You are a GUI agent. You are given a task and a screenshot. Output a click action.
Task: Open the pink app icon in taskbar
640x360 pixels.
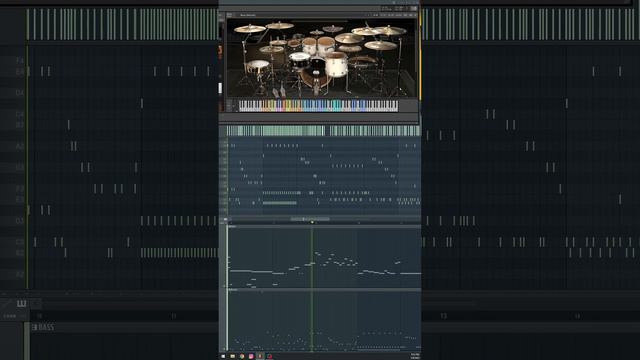251,356
